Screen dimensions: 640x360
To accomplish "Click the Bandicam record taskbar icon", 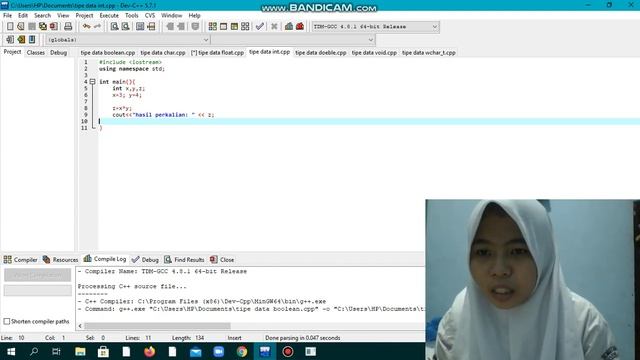I will 288,351.
